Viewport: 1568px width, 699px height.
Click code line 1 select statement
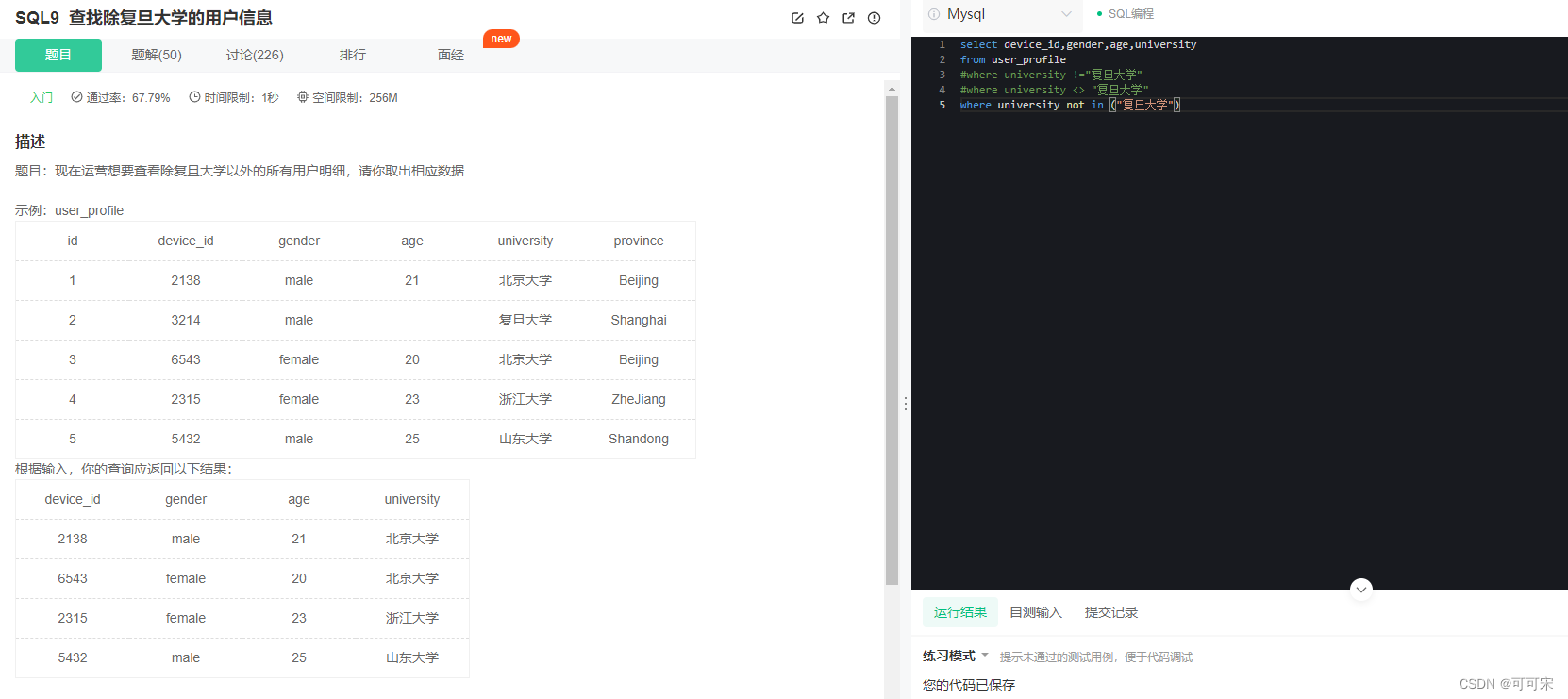[1078, 44]
